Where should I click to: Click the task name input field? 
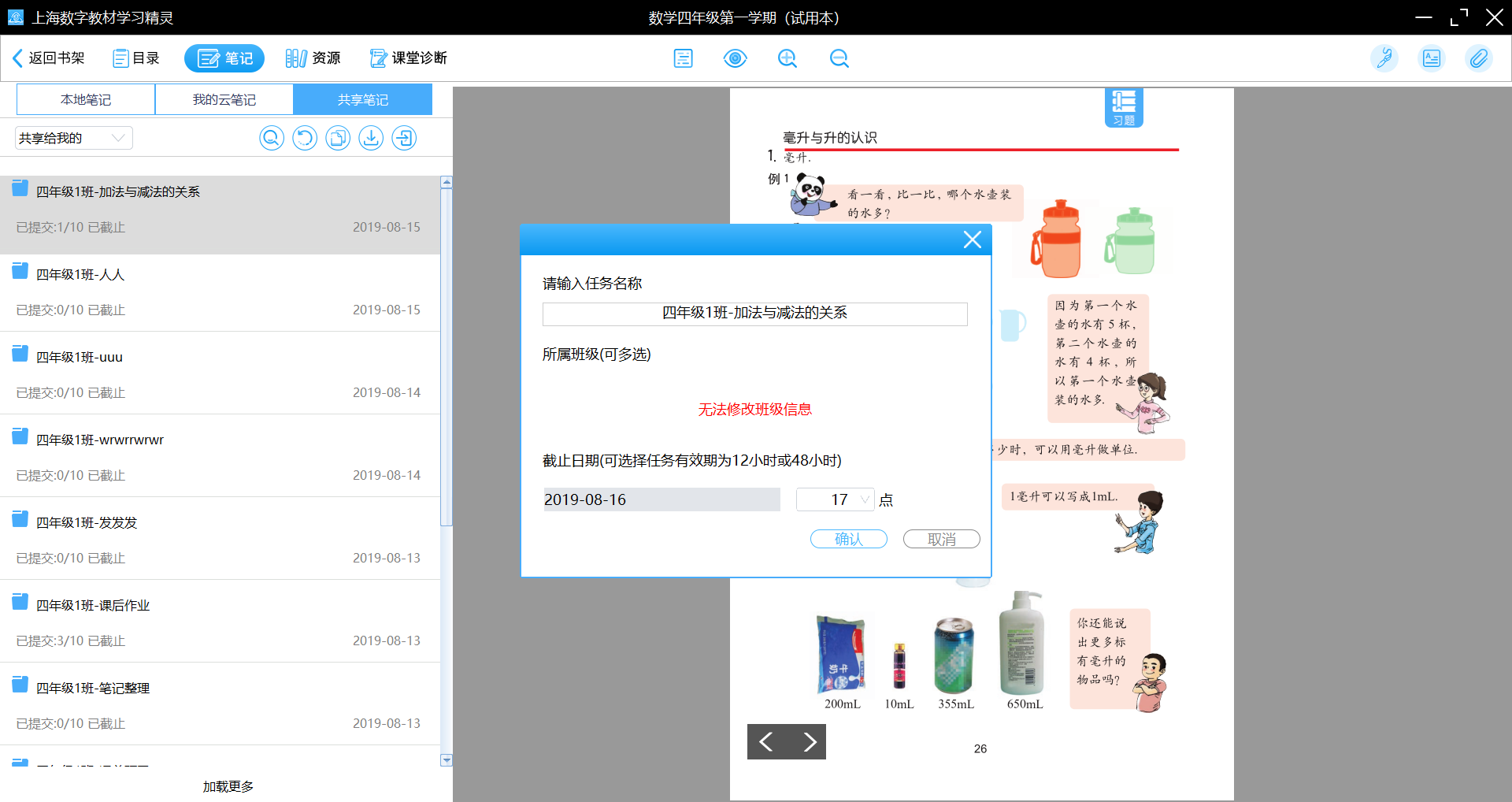point(754,314)
